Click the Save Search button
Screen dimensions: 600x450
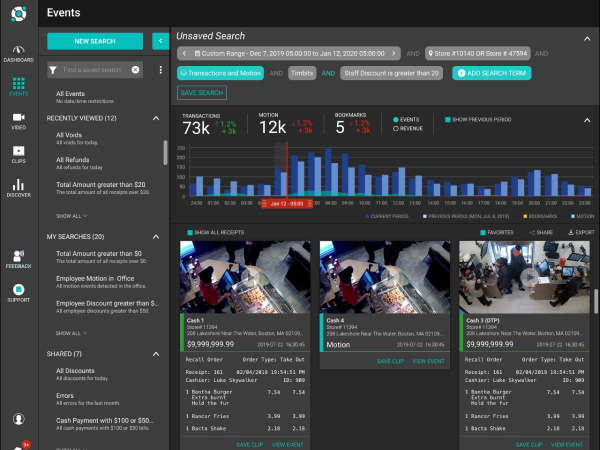tap(202, 93)
